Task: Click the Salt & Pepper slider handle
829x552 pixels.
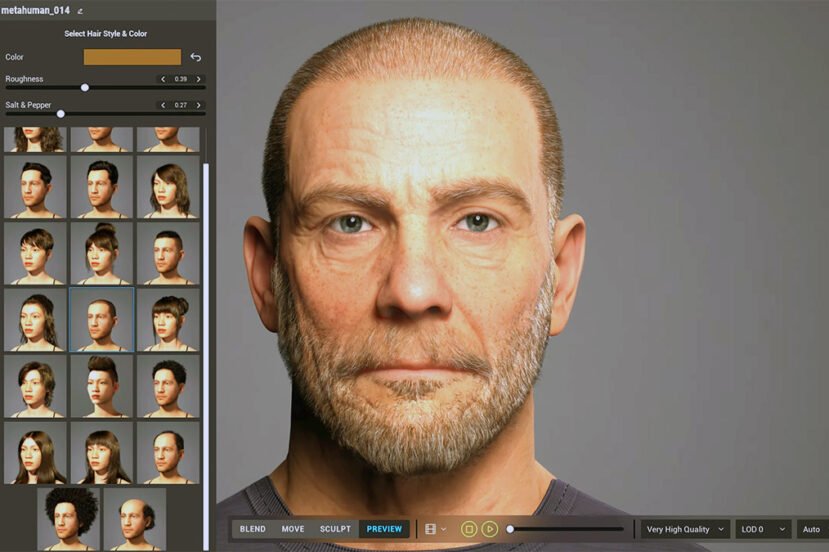Action: click(x=61, y=114)
